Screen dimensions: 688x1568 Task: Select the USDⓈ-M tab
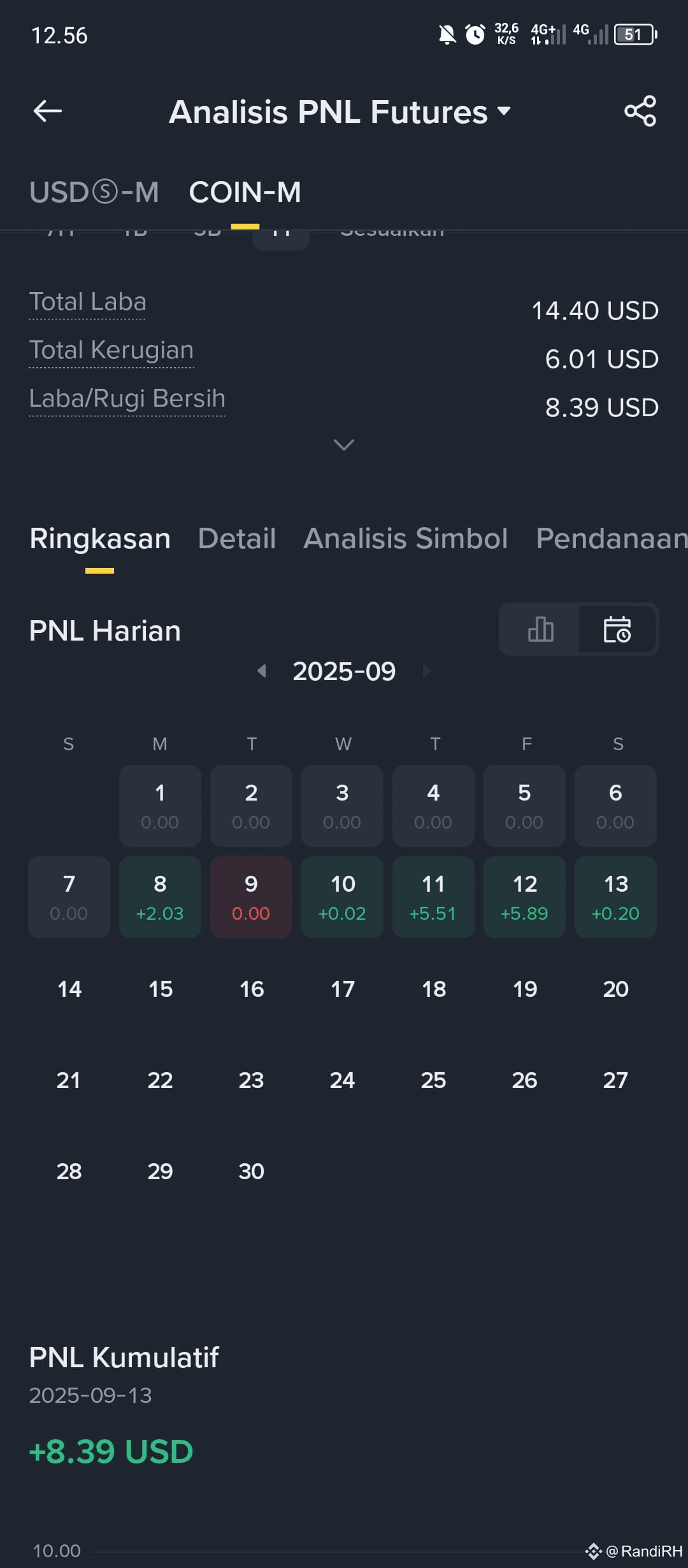click(x=94, y=192)
